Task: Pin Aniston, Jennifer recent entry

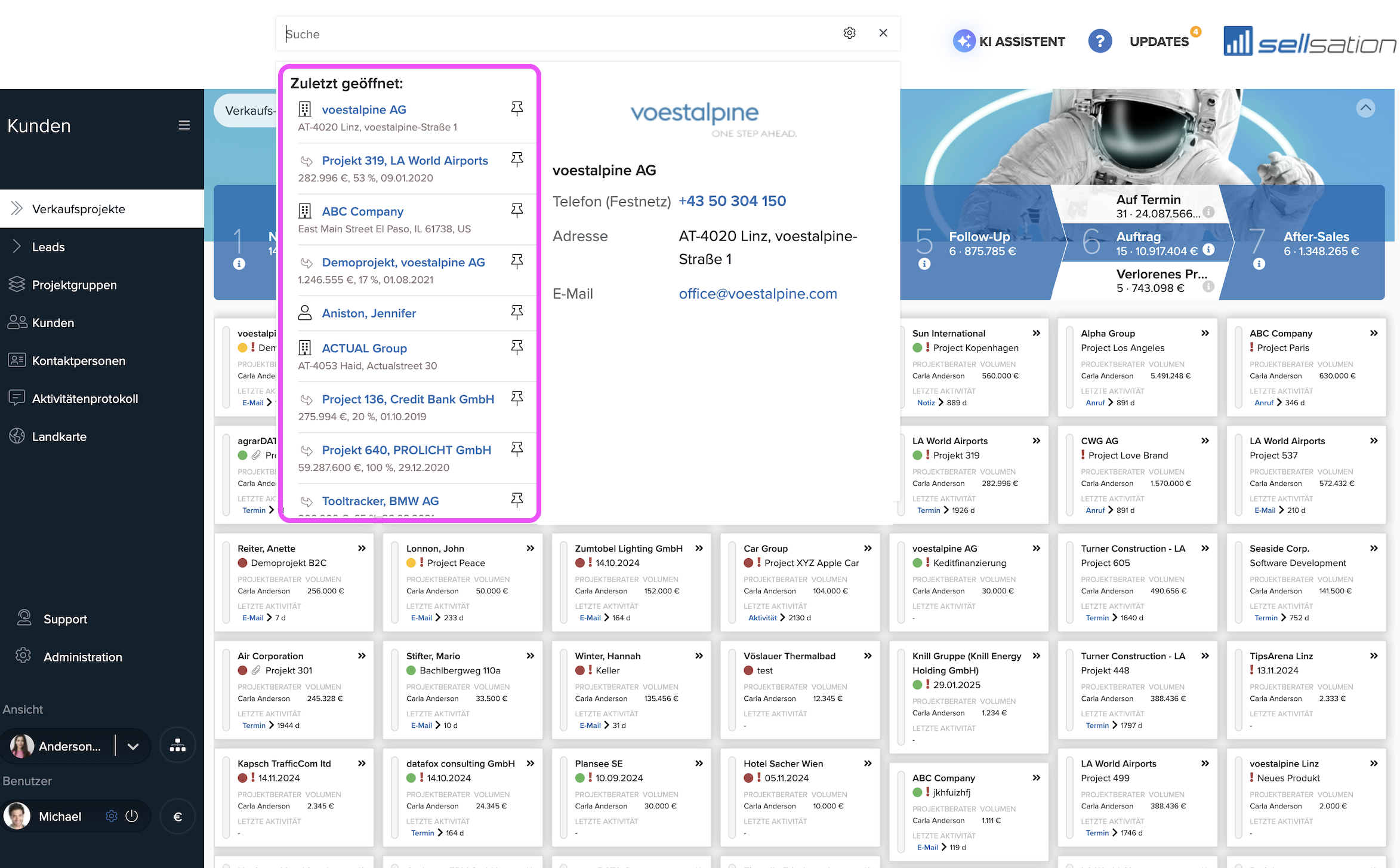Action: tap(517, 312)
